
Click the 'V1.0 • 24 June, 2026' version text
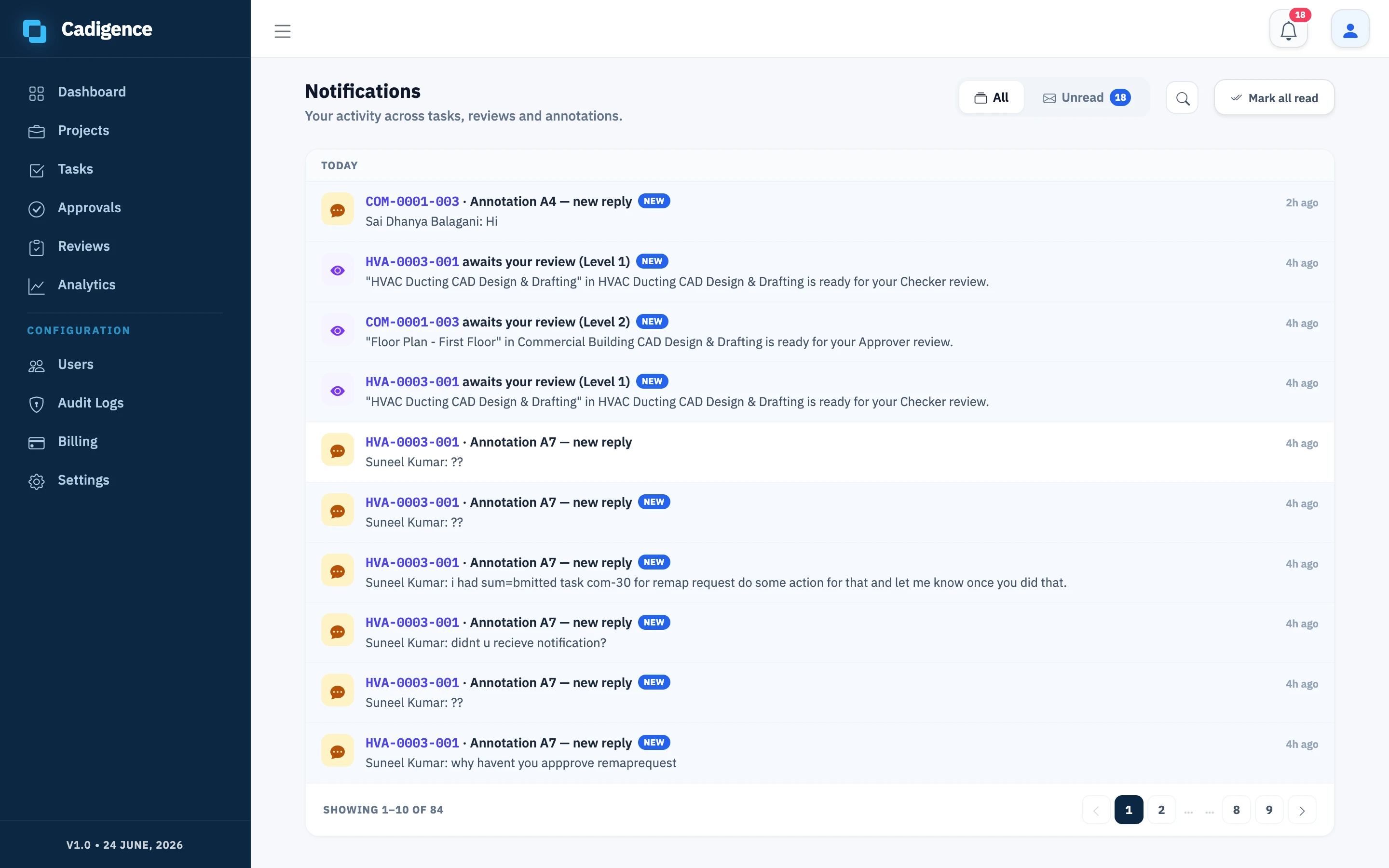124,845
